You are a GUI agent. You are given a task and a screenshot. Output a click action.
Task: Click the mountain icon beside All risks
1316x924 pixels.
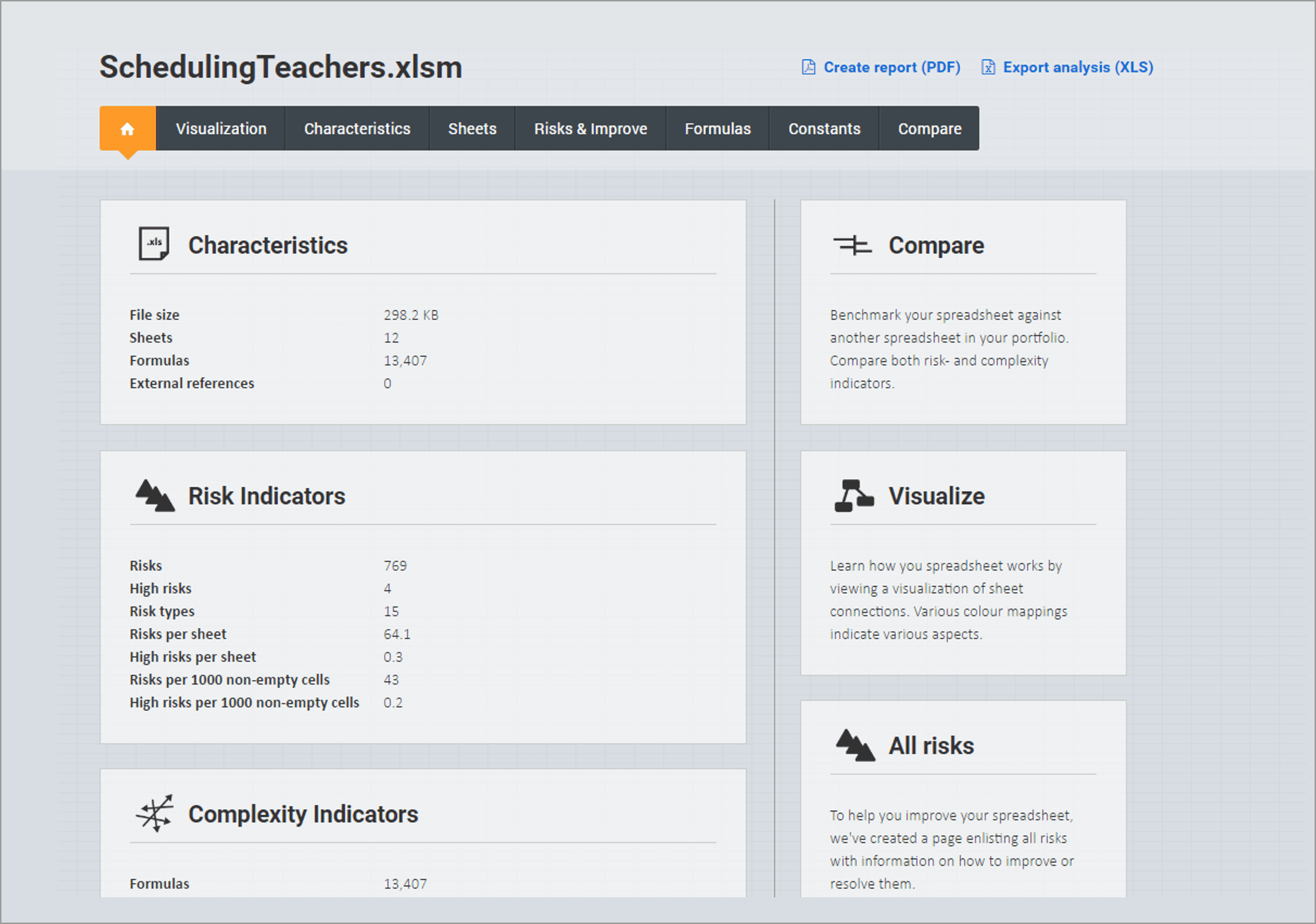[x=855, y=745]
